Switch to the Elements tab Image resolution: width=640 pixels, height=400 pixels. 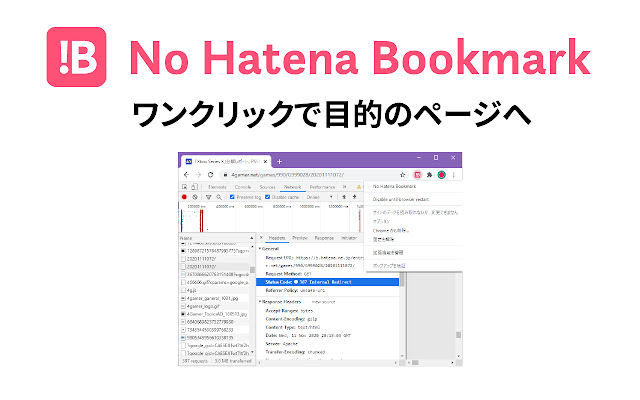point(217,187)
